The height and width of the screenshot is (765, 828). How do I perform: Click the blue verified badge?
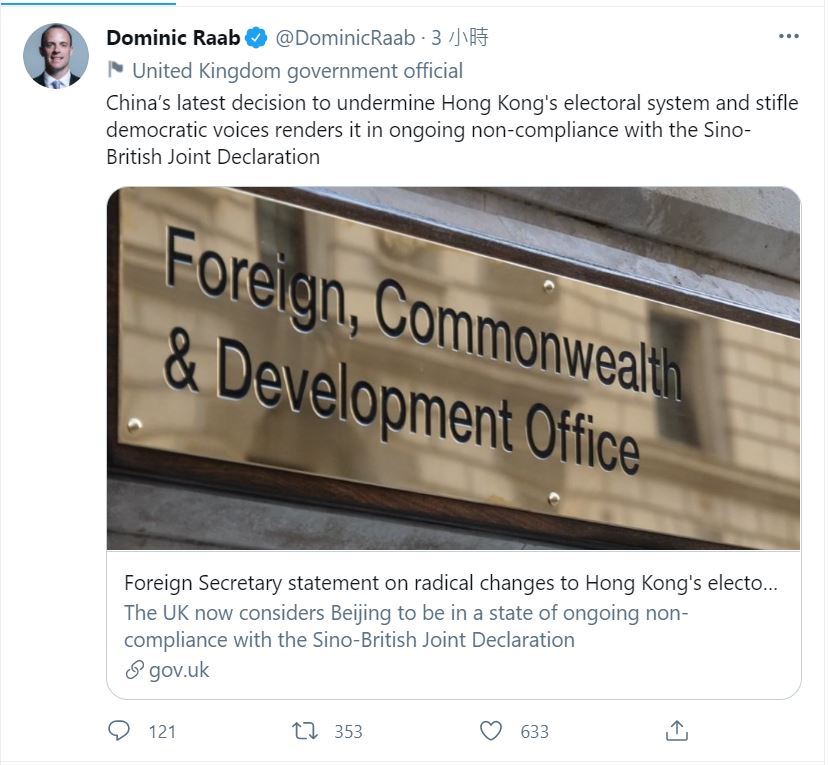[x=257, y=38]
